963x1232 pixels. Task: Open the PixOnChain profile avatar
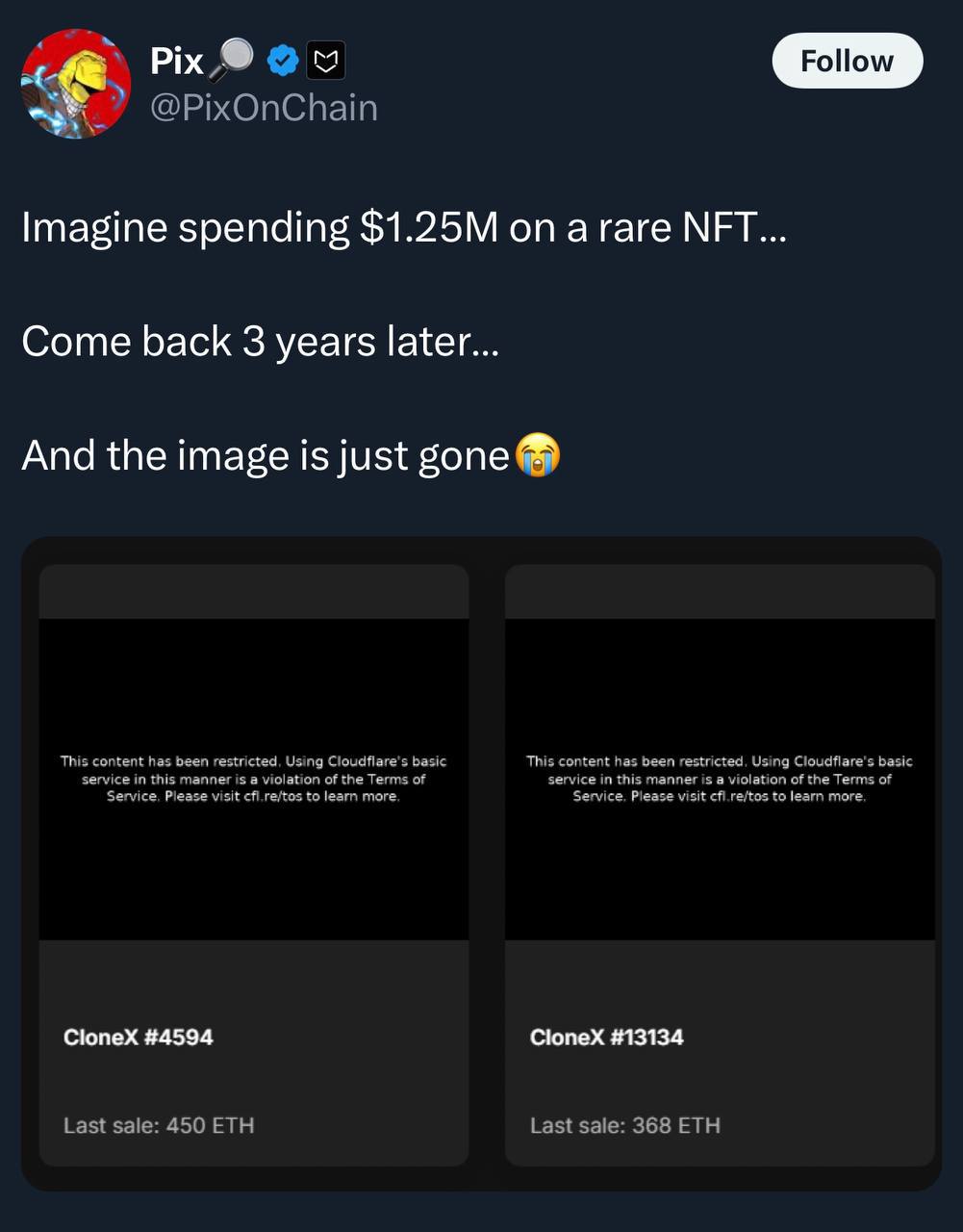click(x=76, y=84)
